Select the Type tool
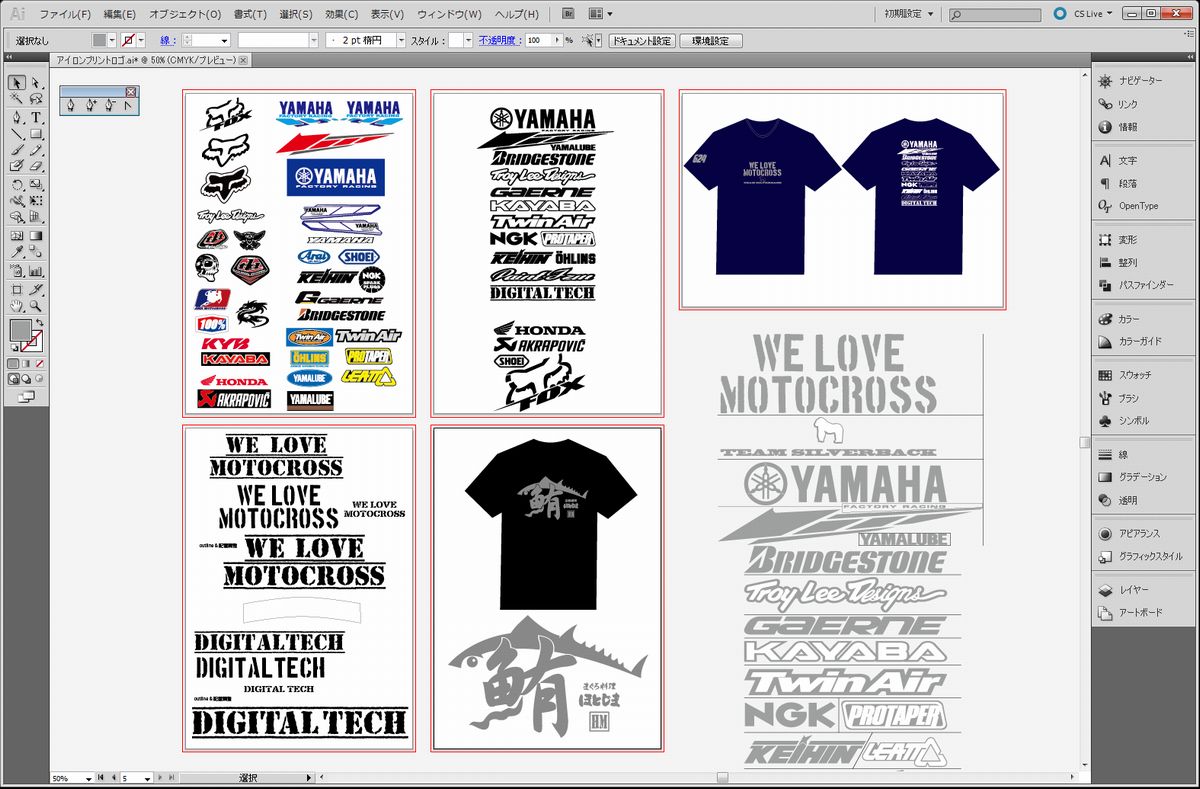1200x789 pixels. [36, 118]
